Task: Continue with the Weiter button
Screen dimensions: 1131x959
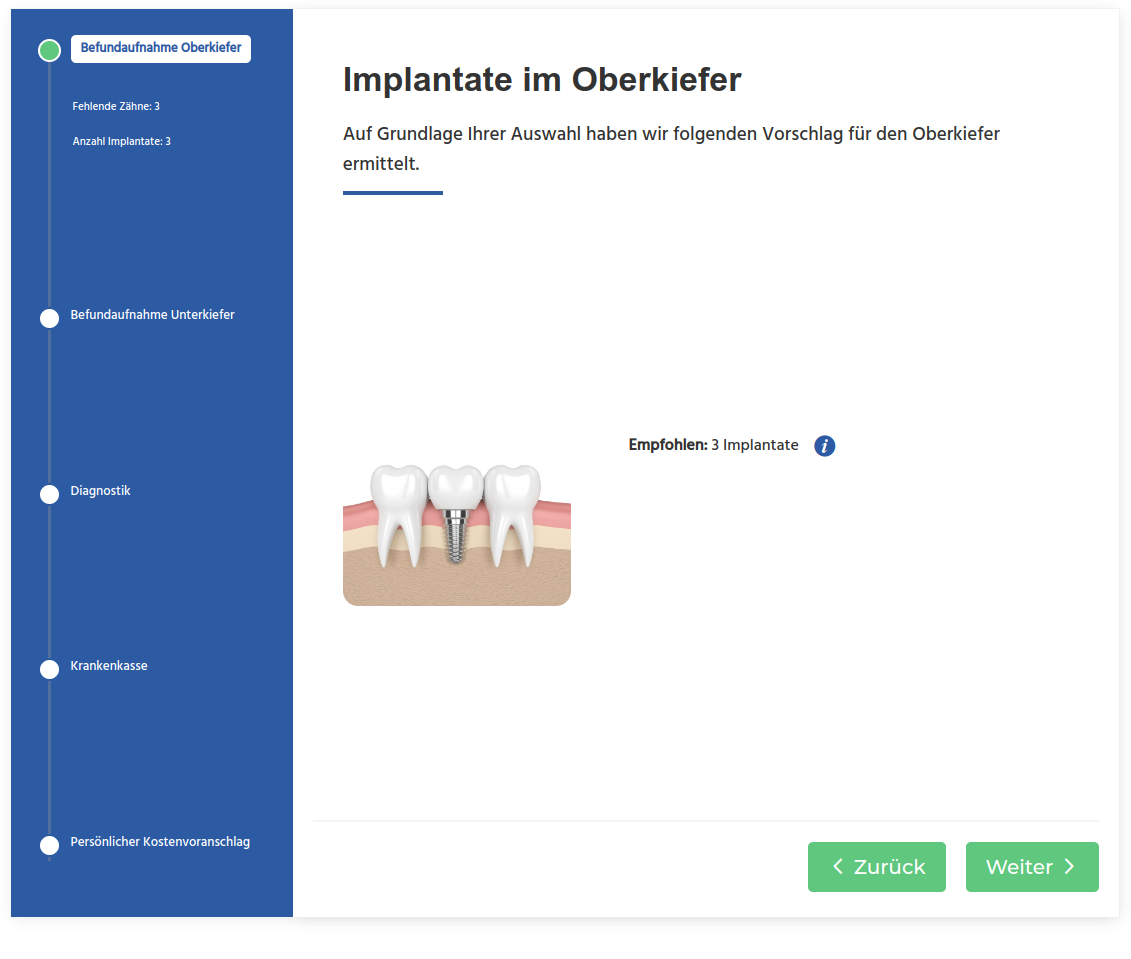Action: [1032, 867]
